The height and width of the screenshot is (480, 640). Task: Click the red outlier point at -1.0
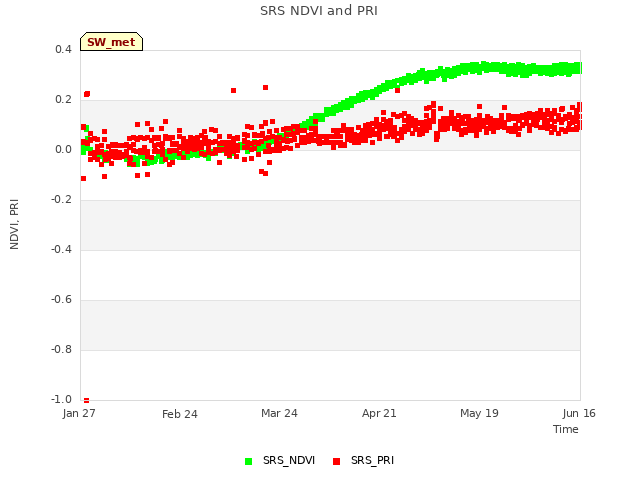point(86,400)
